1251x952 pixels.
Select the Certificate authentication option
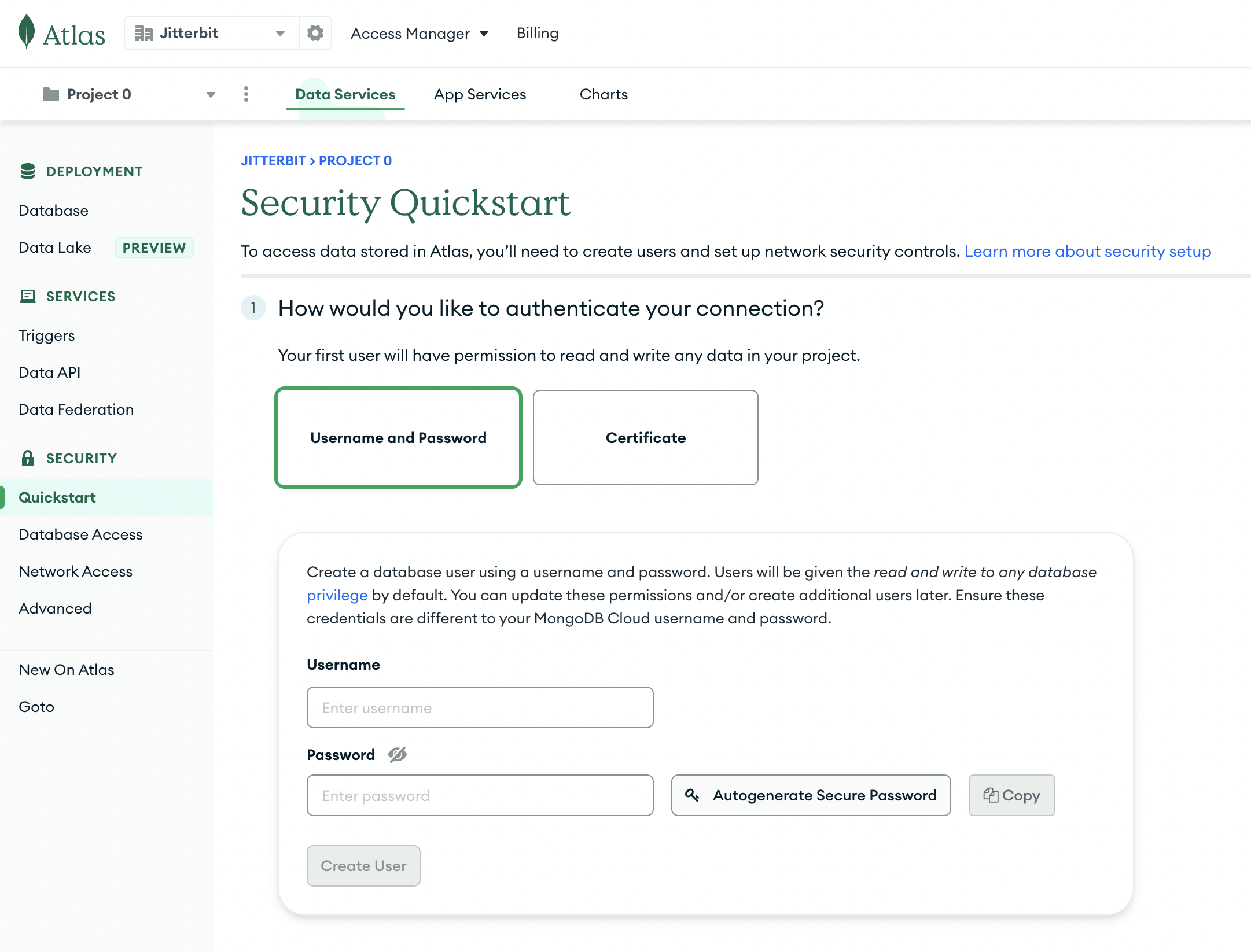[x=645, y=438]
